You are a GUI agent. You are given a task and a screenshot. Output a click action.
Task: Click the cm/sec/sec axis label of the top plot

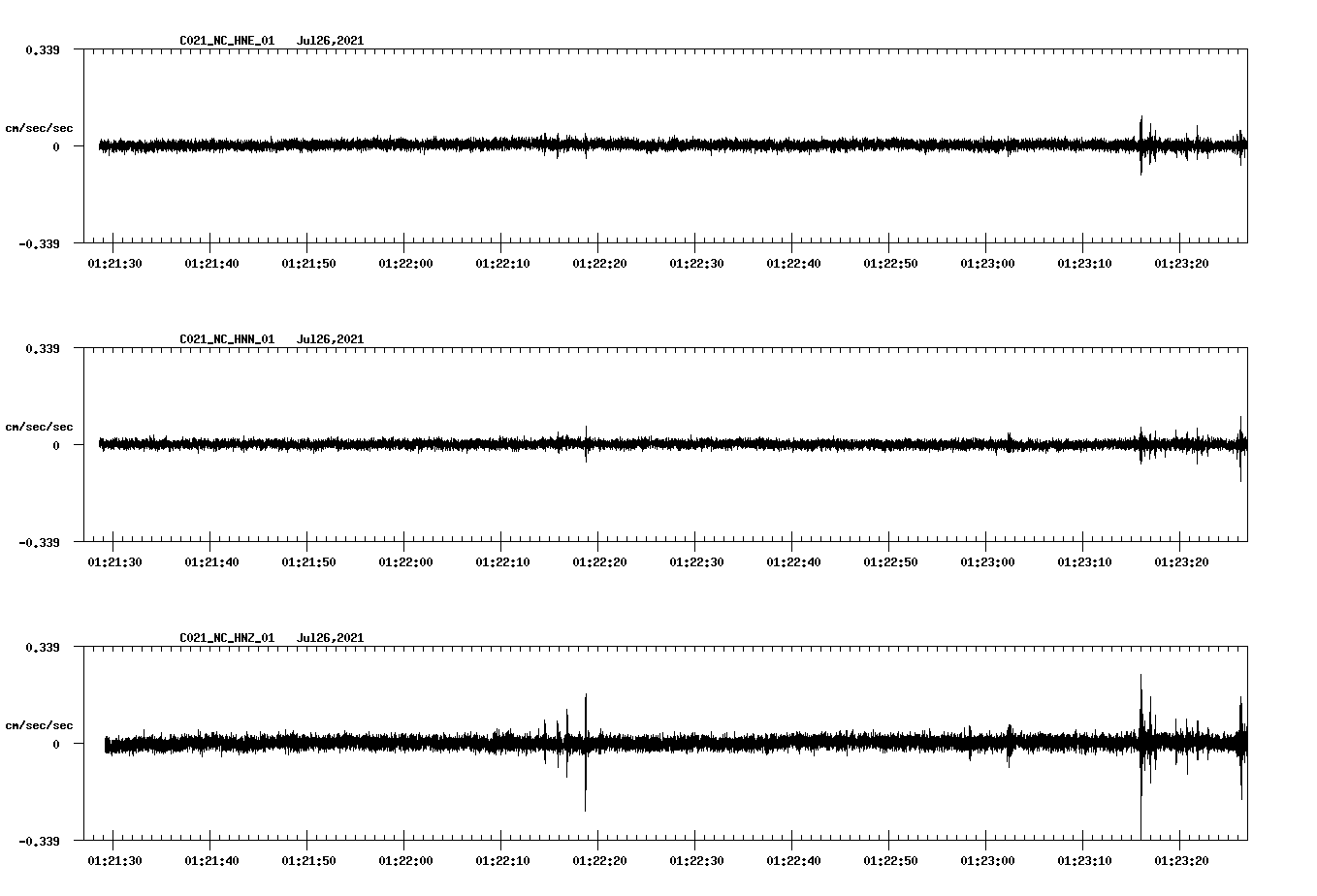pos(41,127)
